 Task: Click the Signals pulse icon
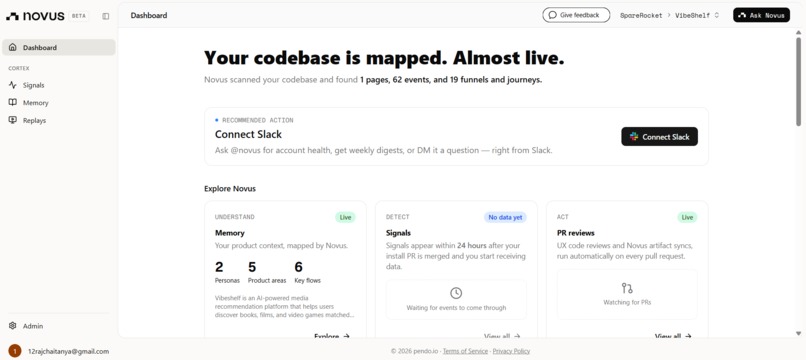point(13,85)
